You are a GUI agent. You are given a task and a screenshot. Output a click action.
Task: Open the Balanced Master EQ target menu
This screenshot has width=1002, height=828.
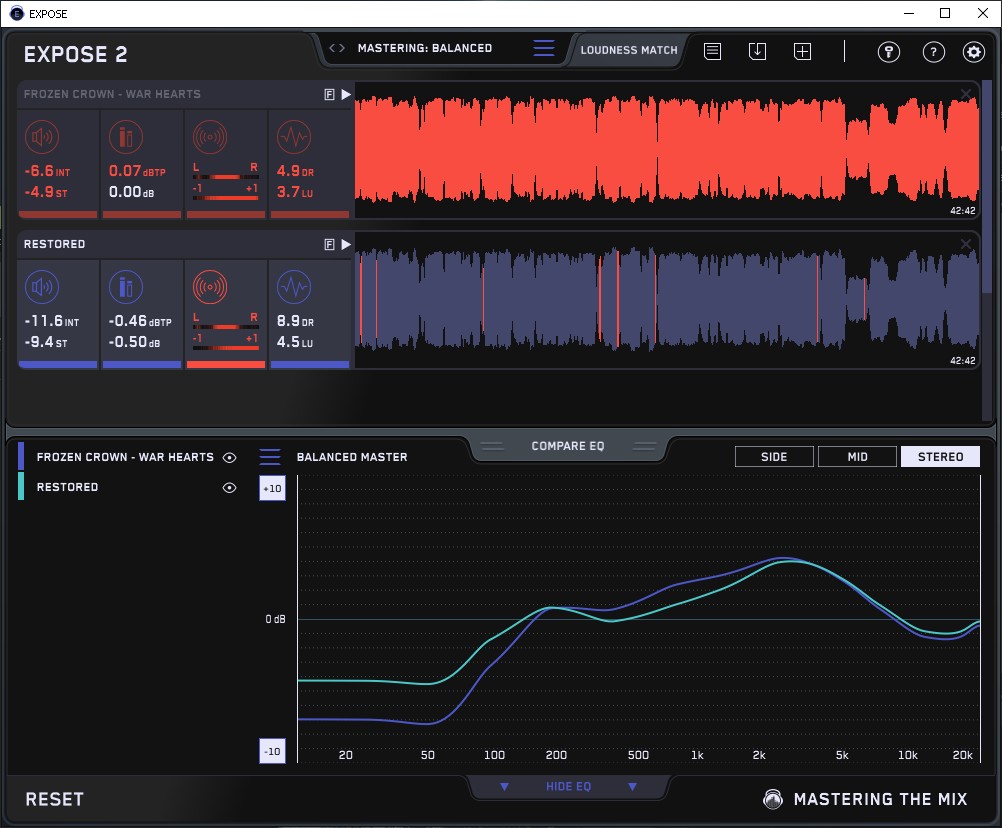pyautogui.click(x=271, y=457)
